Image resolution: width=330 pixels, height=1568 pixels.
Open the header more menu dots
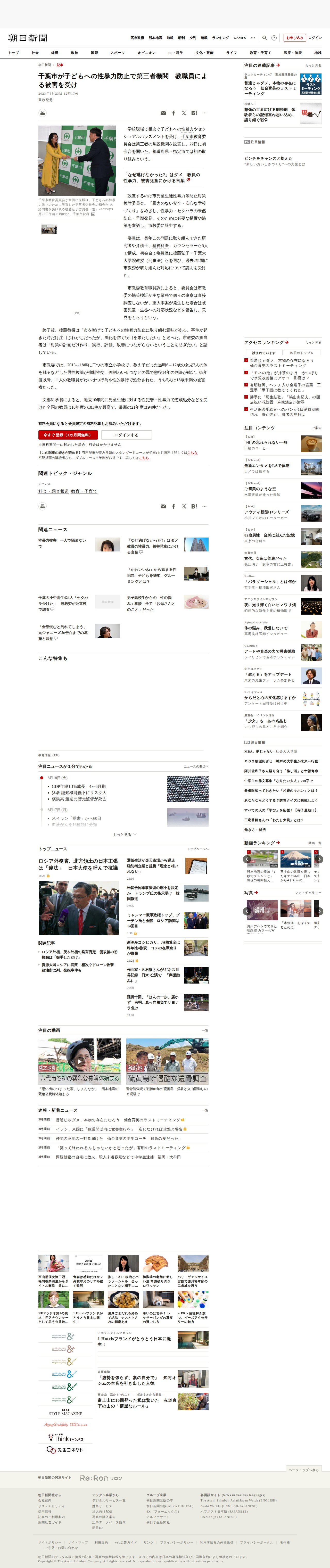coord(253,38)
